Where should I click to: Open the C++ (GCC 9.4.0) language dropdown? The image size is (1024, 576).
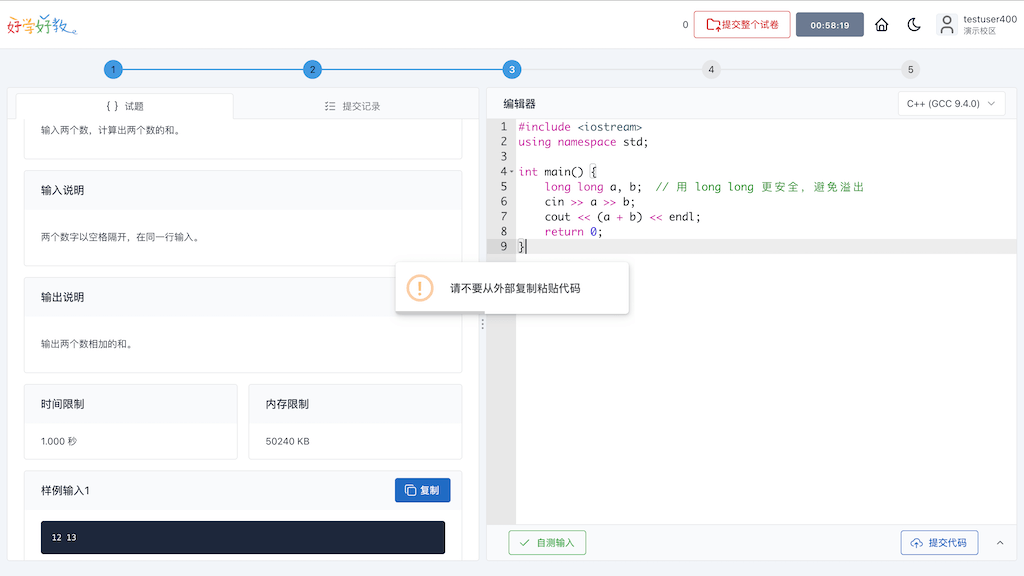[950, 103]
